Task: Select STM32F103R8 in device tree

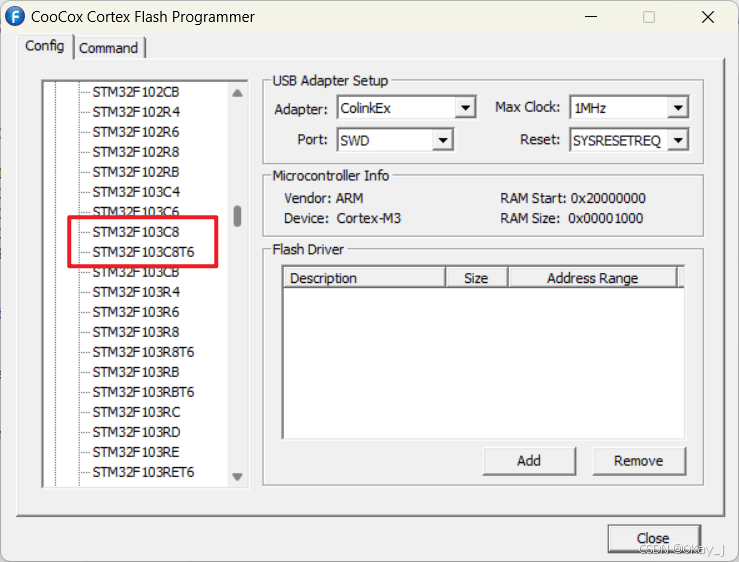Action: point(136,332)
